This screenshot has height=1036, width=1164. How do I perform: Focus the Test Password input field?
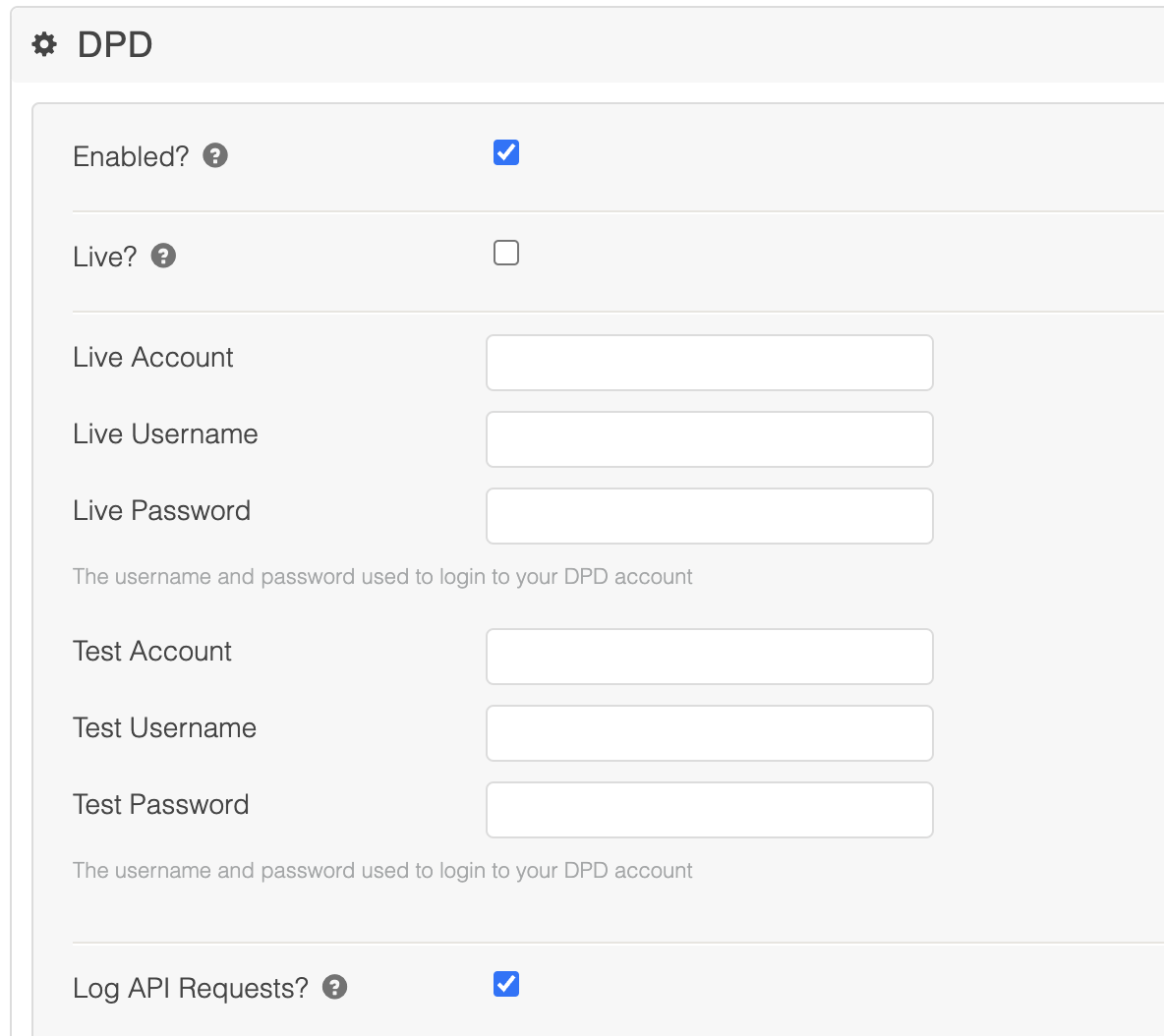710,810
